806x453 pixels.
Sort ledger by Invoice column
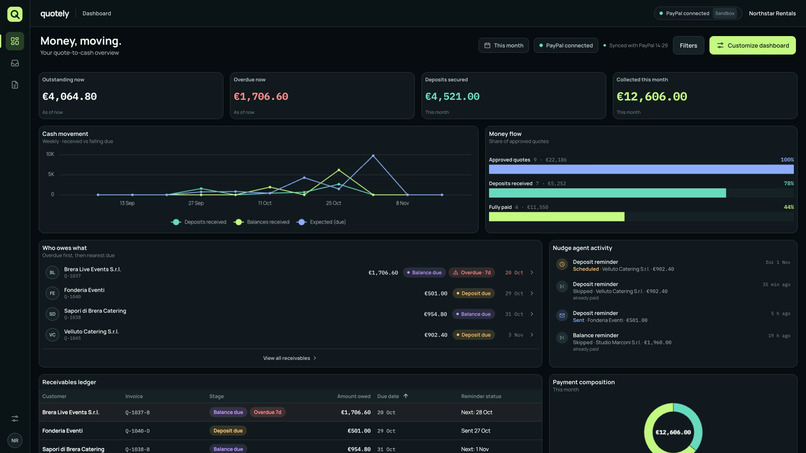coord(134,396)
